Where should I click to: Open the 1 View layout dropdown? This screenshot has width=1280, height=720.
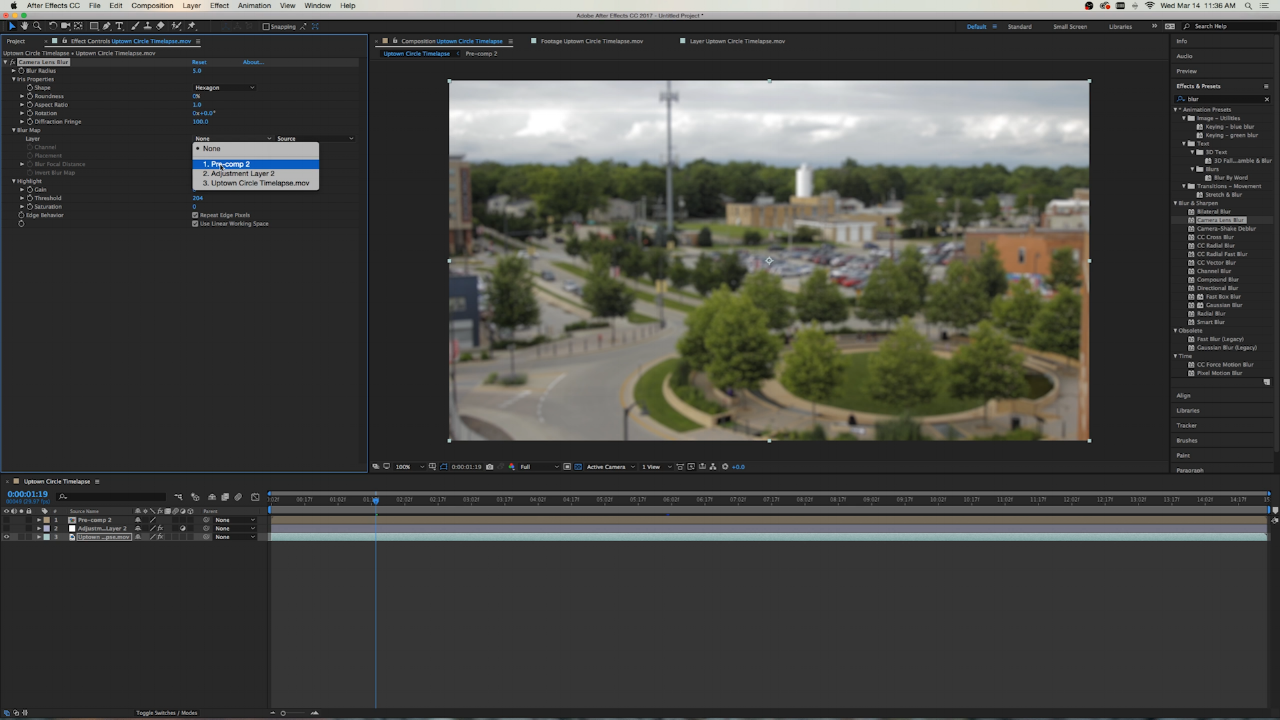pyautogui.click(x=656, y=467)
